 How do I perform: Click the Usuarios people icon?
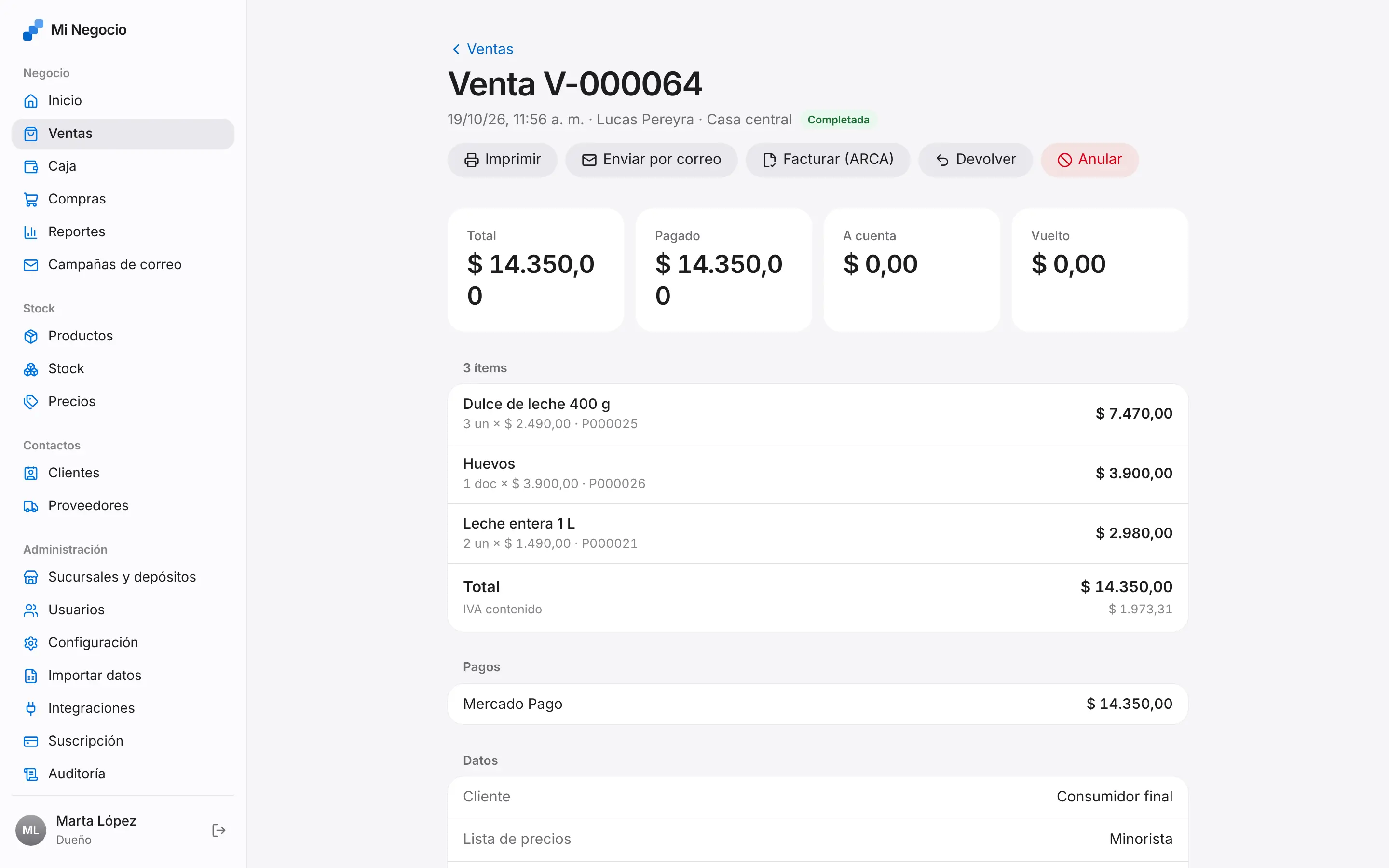tap(31, 610)
